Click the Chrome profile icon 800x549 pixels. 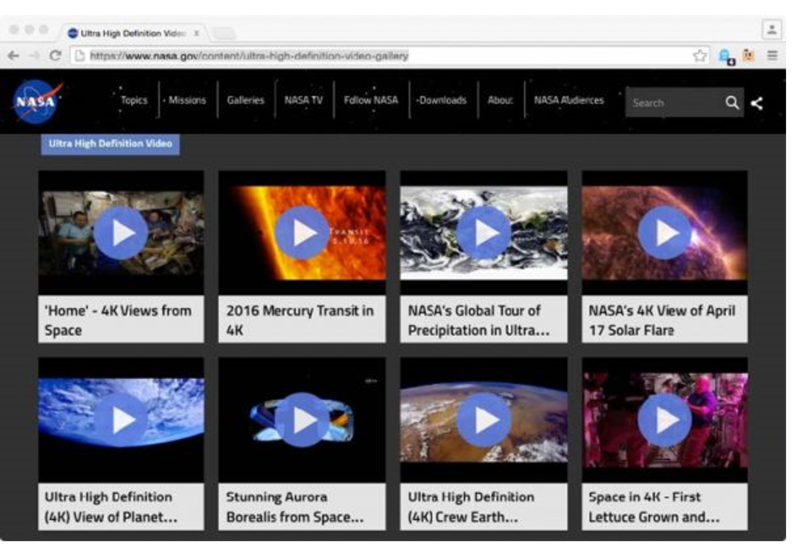[x=771, y=29]
